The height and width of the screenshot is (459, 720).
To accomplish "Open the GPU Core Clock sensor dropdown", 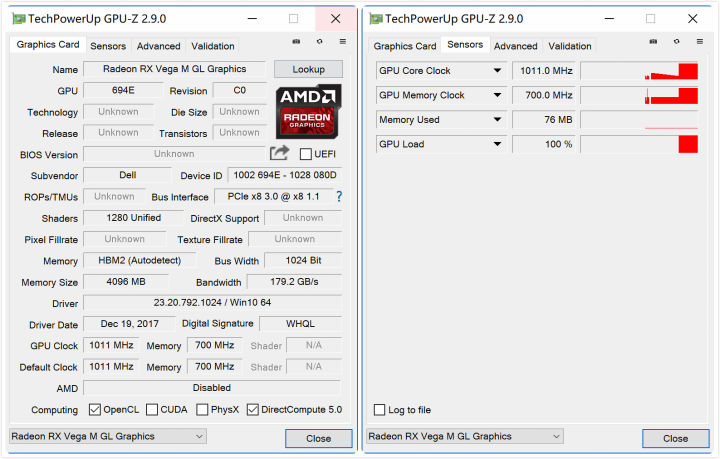I will pyautogui.click(x=497, y=71).
